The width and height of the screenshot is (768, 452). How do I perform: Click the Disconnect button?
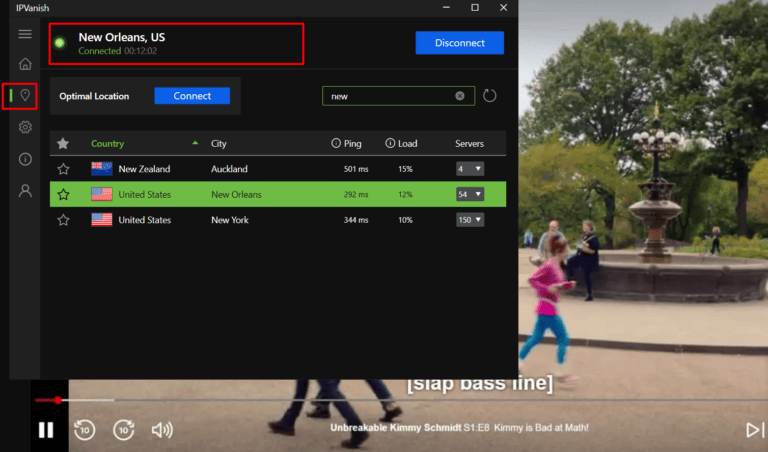point(459,43)
